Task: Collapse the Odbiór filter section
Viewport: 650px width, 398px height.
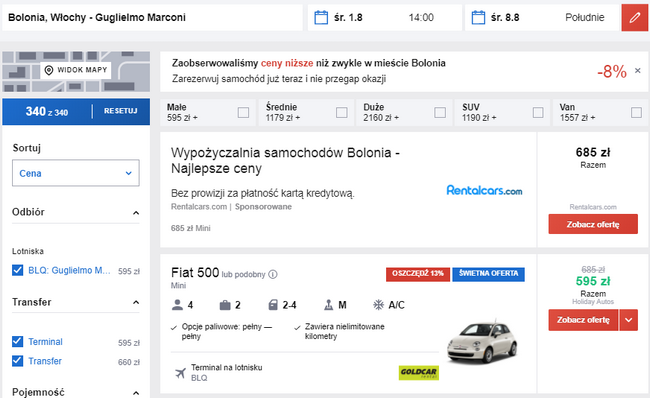Action: pyautogui.click(x=136, y=213)
